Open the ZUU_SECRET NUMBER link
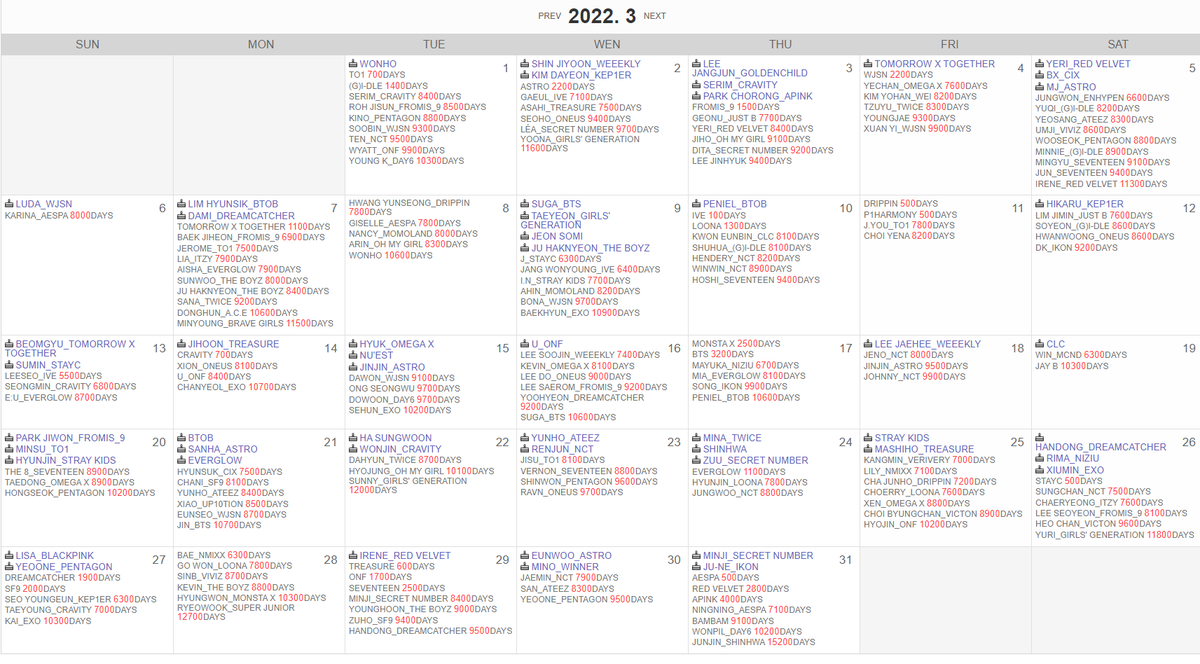 coord(755,461)
